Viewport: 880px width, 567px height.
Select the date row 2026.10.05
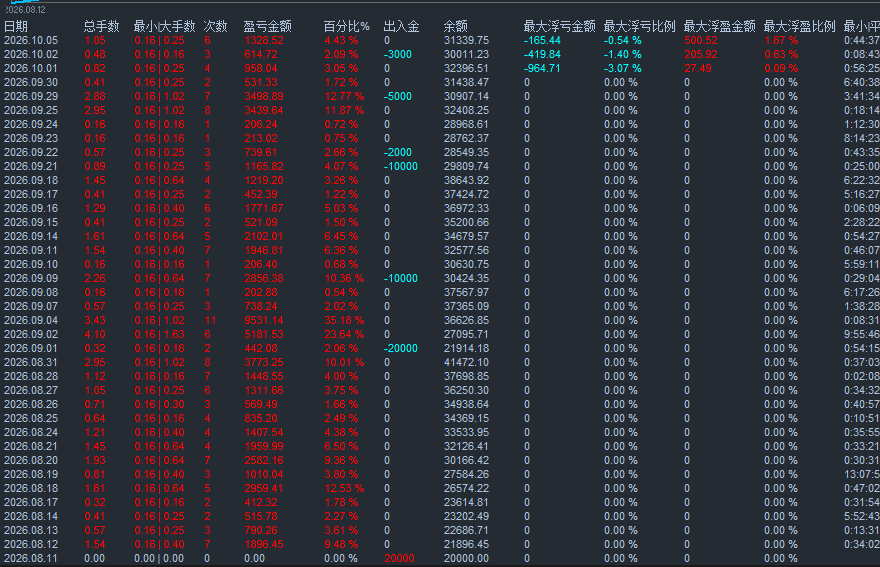coord(440,40)
